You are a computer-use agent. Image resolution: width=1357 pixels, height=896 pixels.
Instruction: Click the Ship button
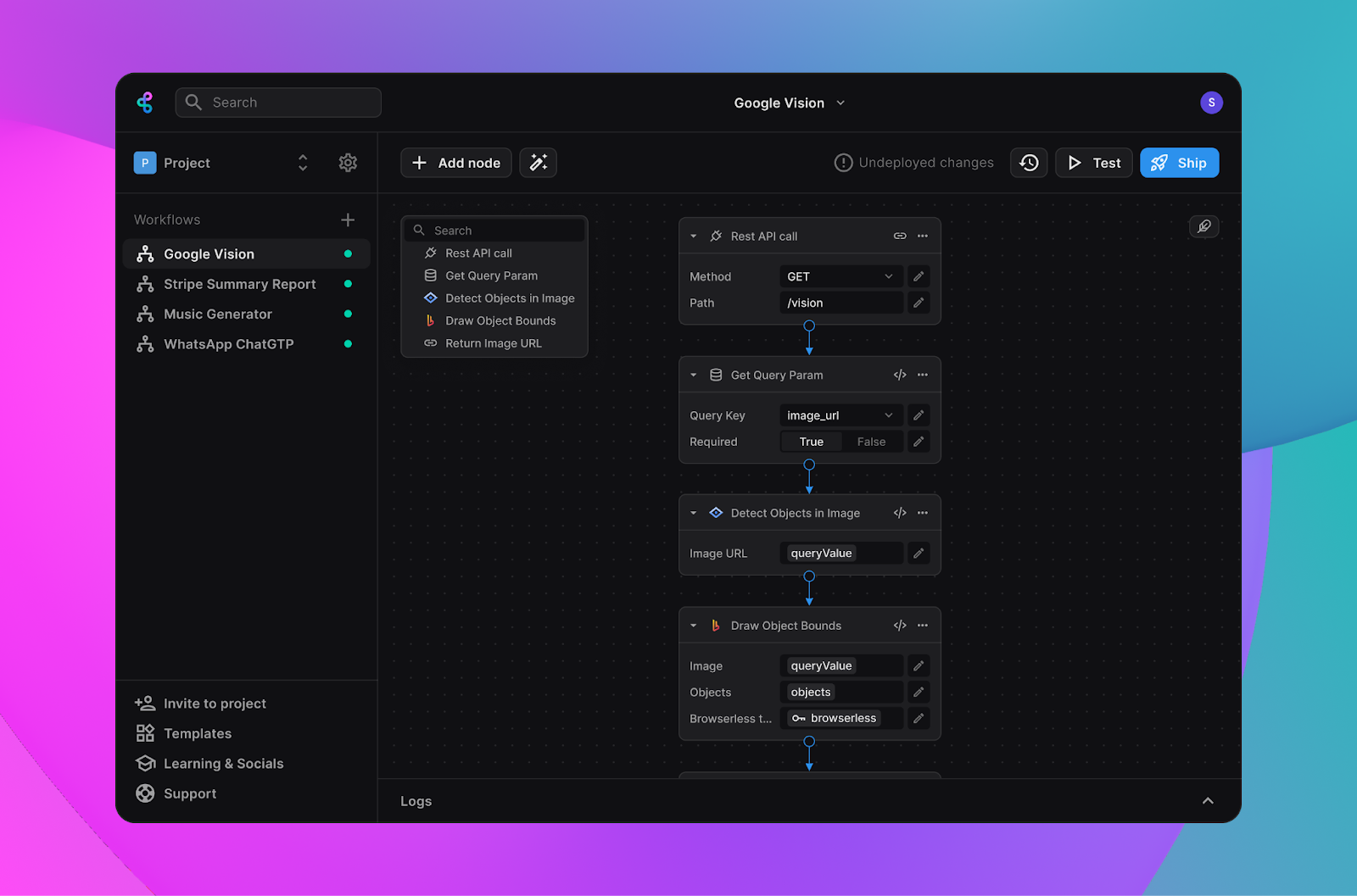point(1179,163)
